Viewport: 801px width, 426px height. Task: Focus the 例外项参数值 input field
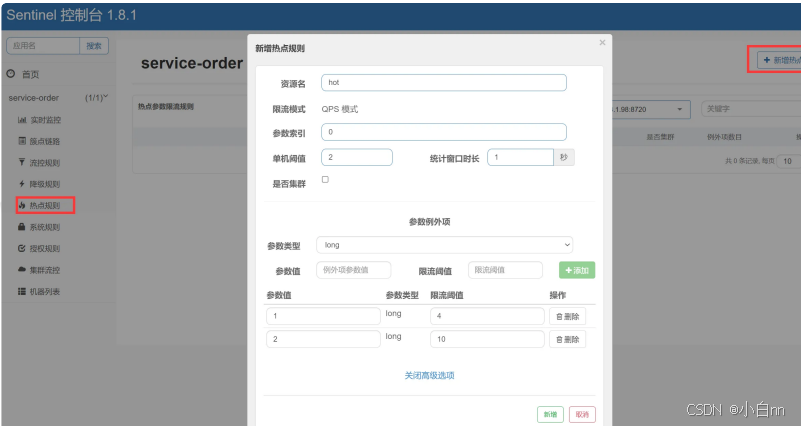click(354, 270)
